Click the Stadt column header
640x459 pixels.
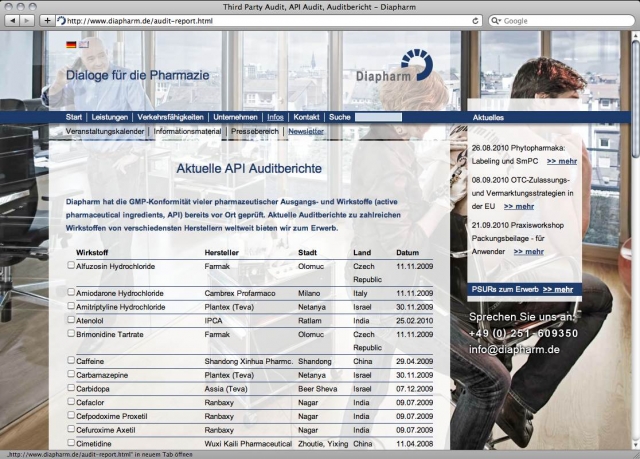[x=307, y=253]
